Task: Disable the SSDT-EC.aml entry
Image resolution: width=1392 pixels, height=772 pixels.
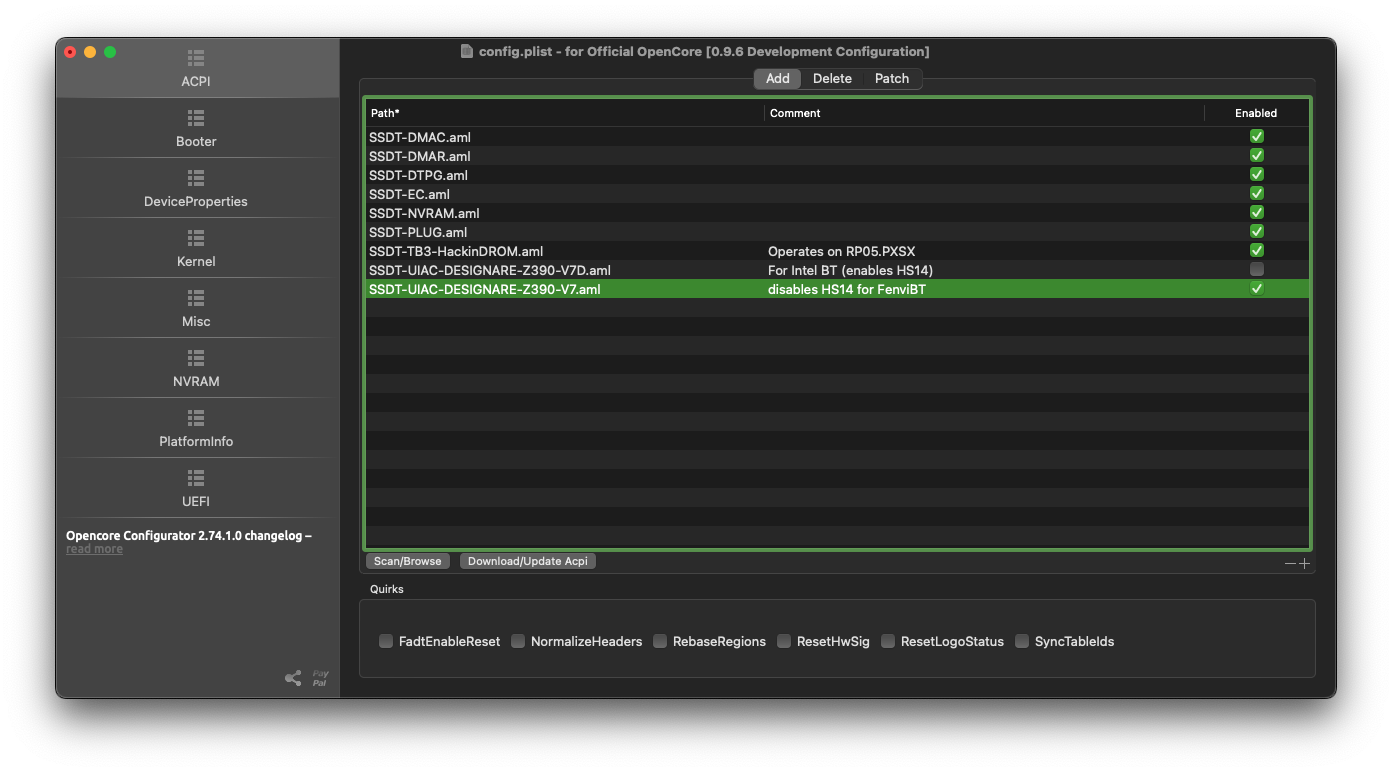Action: (1257, 194)
